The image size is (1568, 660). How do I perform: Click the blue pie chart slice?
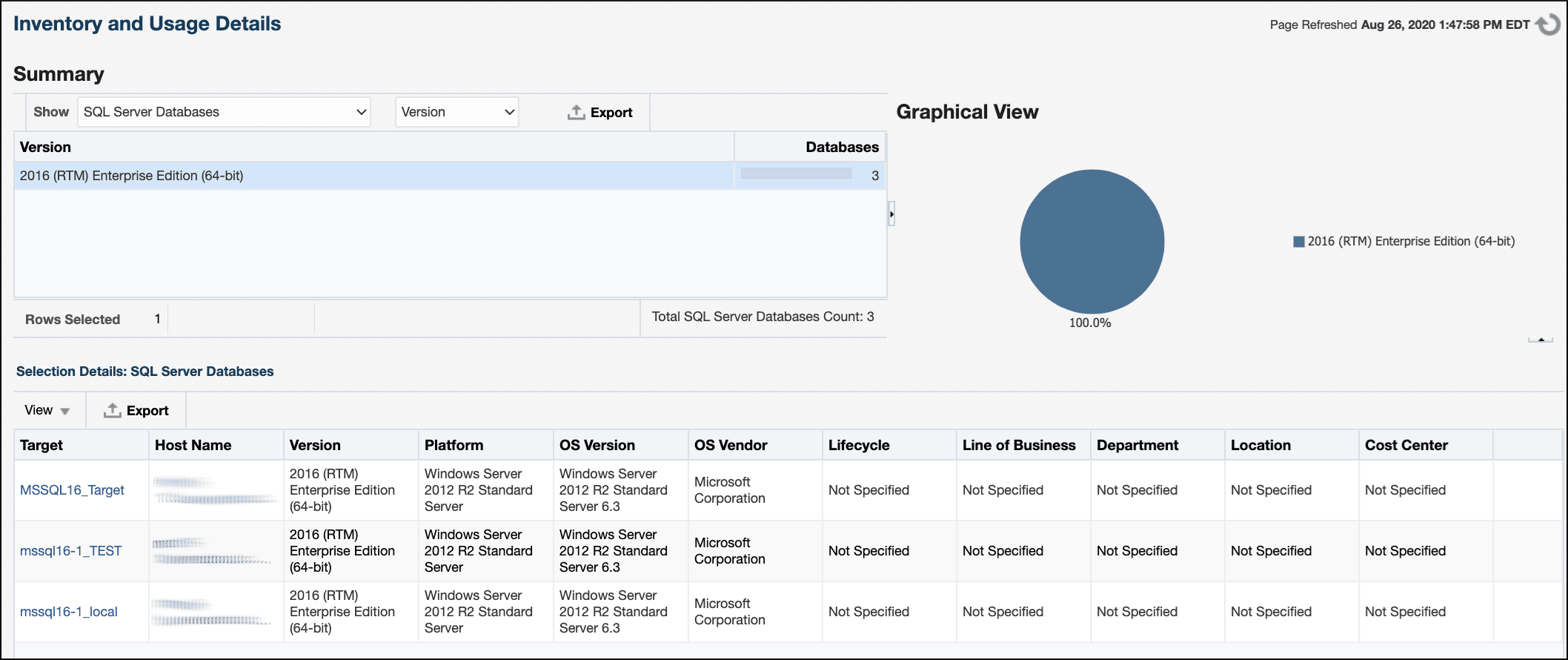(x=1092, y=241)
